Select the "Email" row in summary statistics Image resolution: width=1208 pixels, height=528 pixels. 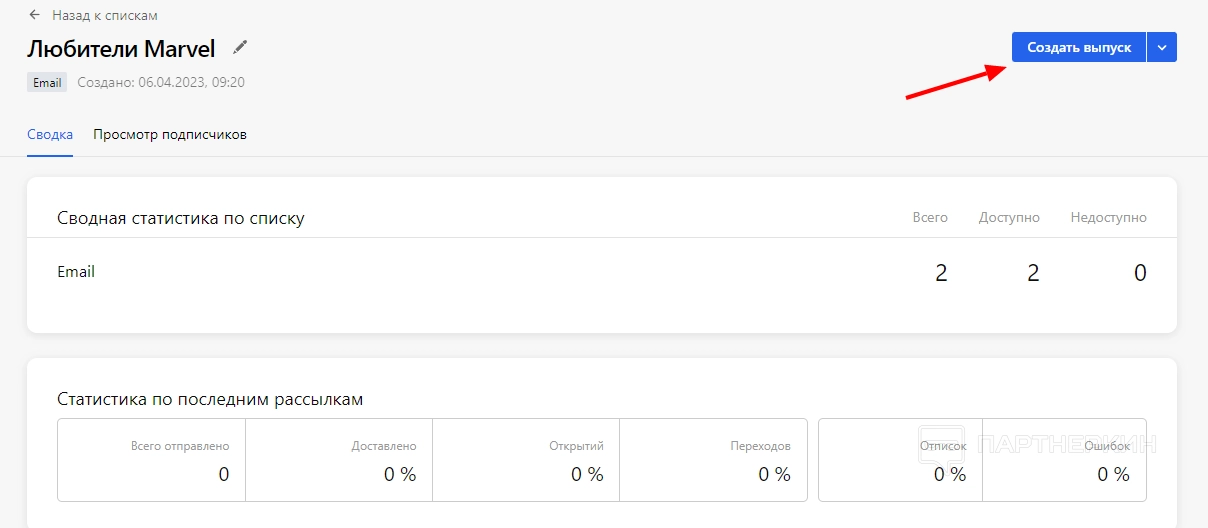pos(76,272)
